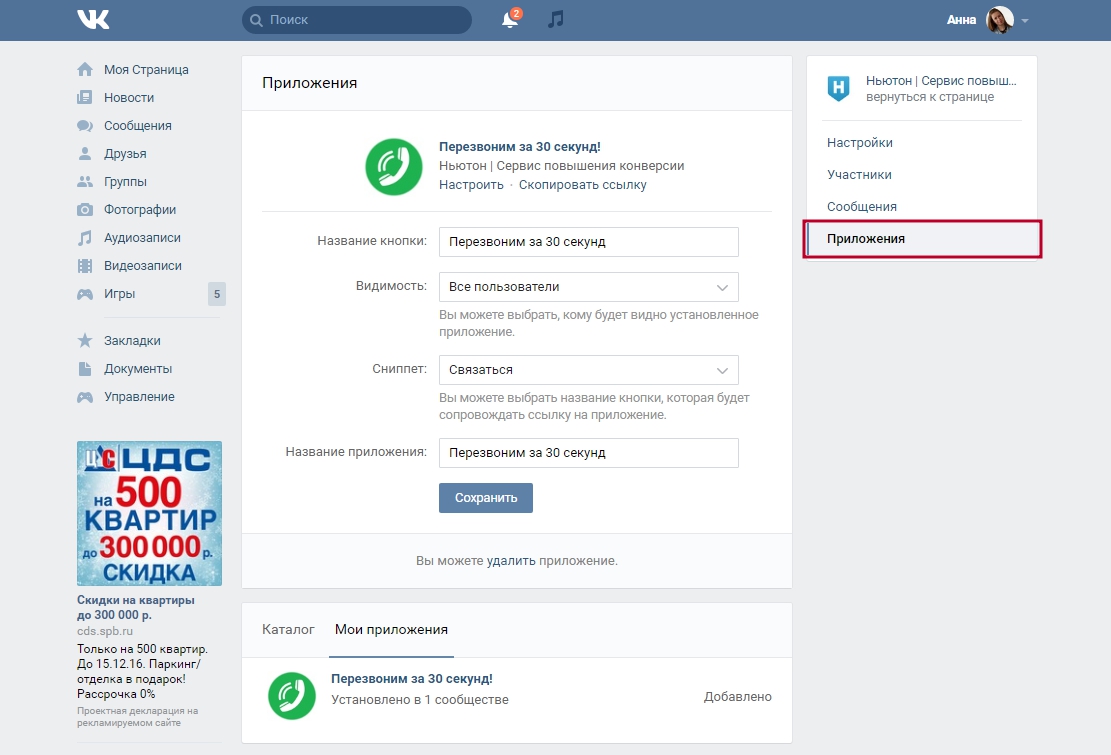Click the Название кнопки input field

pyautogui.click(x=589, y=242)
